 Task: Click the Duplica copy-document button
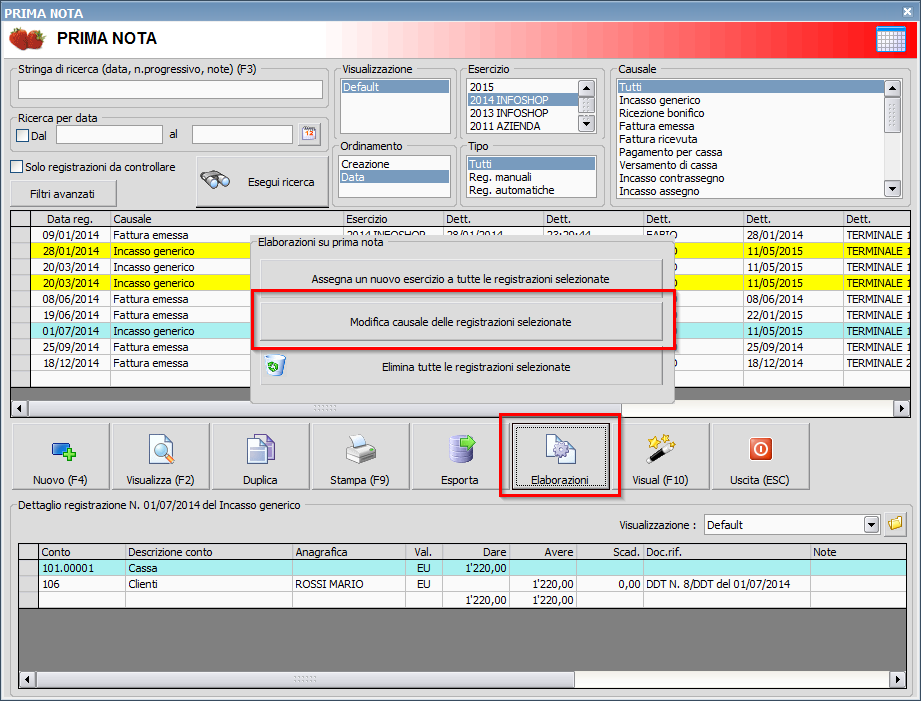260,457
